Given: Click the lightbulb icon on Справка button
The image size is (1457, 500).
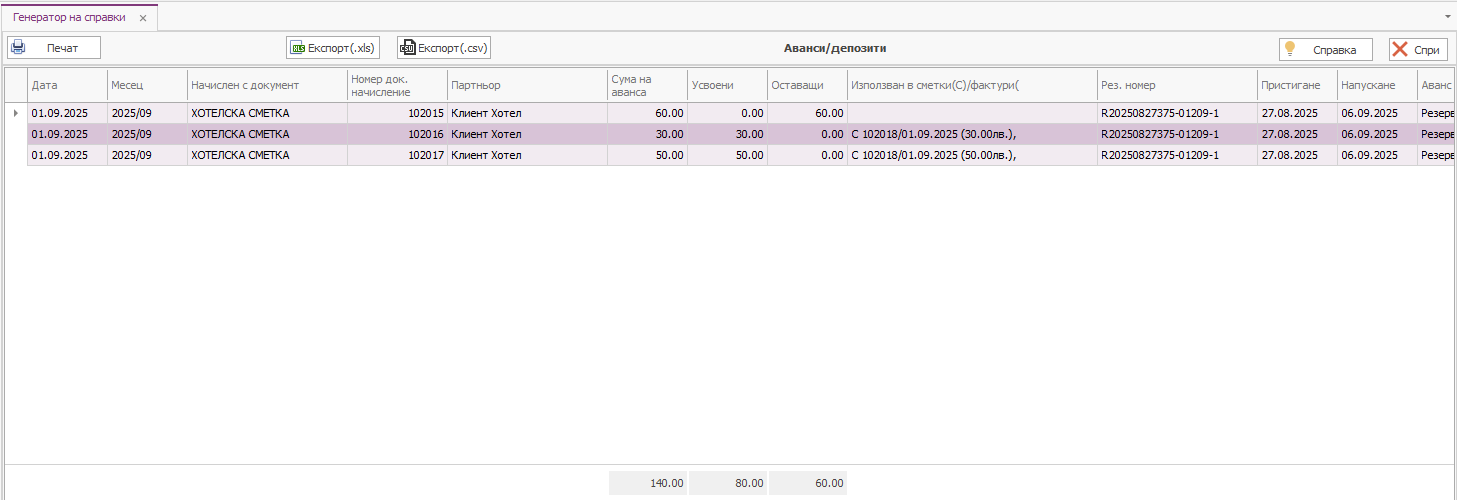Looking at the screenshot, I should click(x=1290, y=49).
